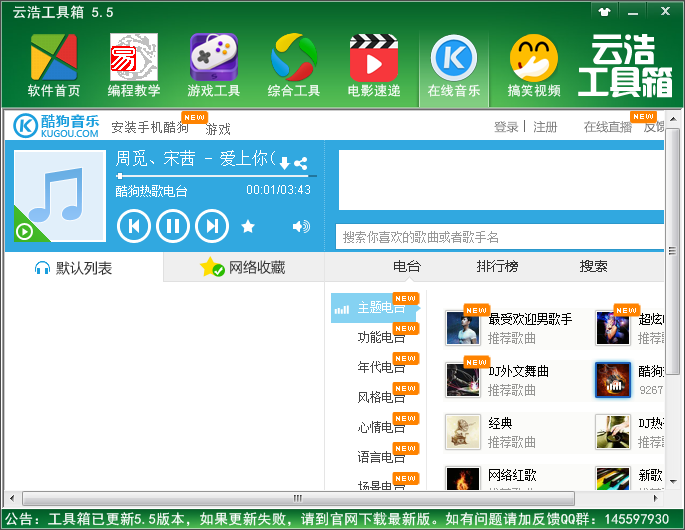Click the 注册 register link
Screen dimensions: 685x530
(545, 127)
